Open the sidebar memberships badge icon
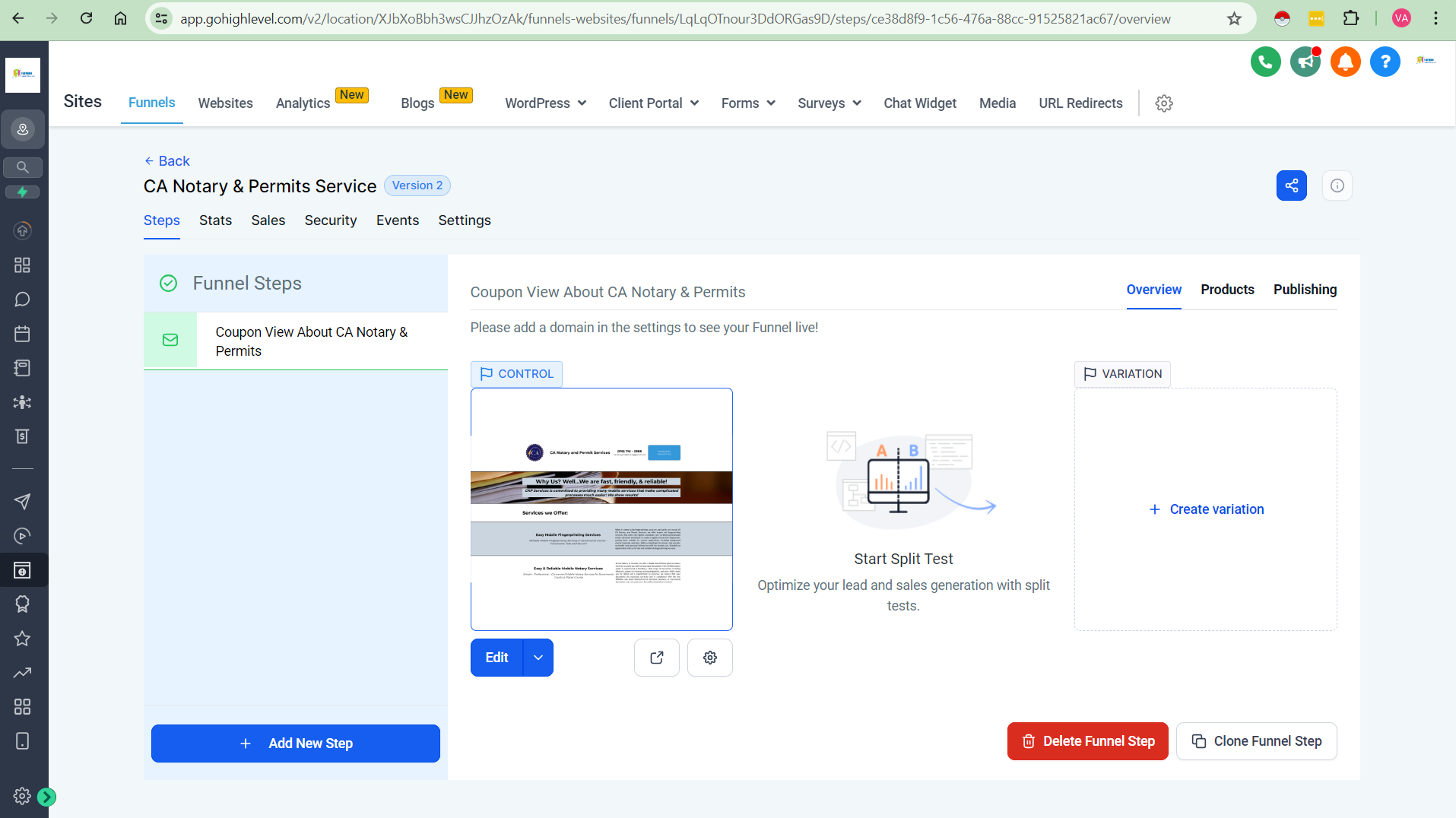The height and width of the screenshot is (818, 1456). [23, 604]
